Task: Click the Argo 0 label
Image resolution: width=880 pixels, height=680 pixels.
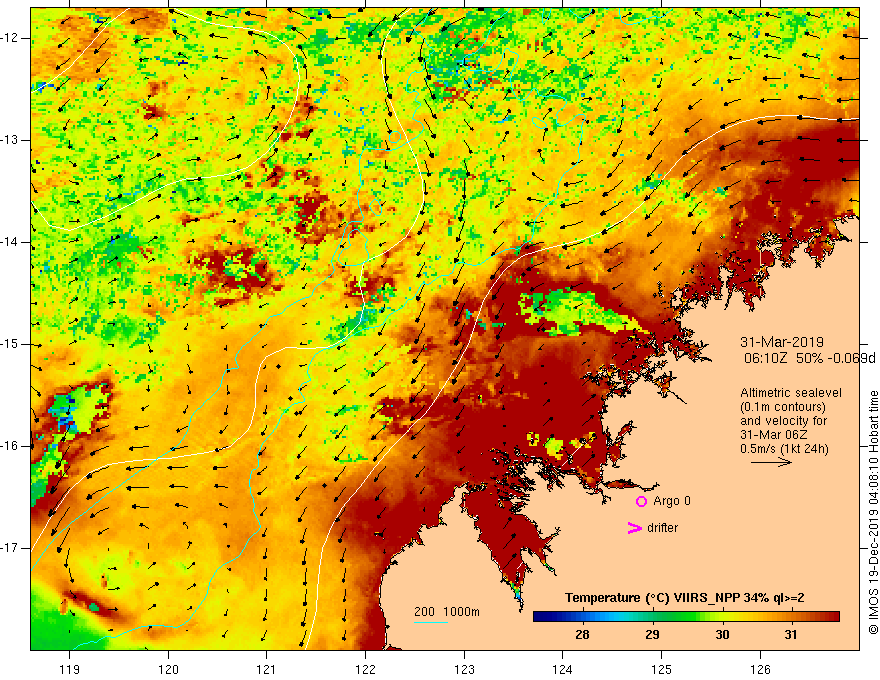Action: pyautogui.click(x=672, y=501)
